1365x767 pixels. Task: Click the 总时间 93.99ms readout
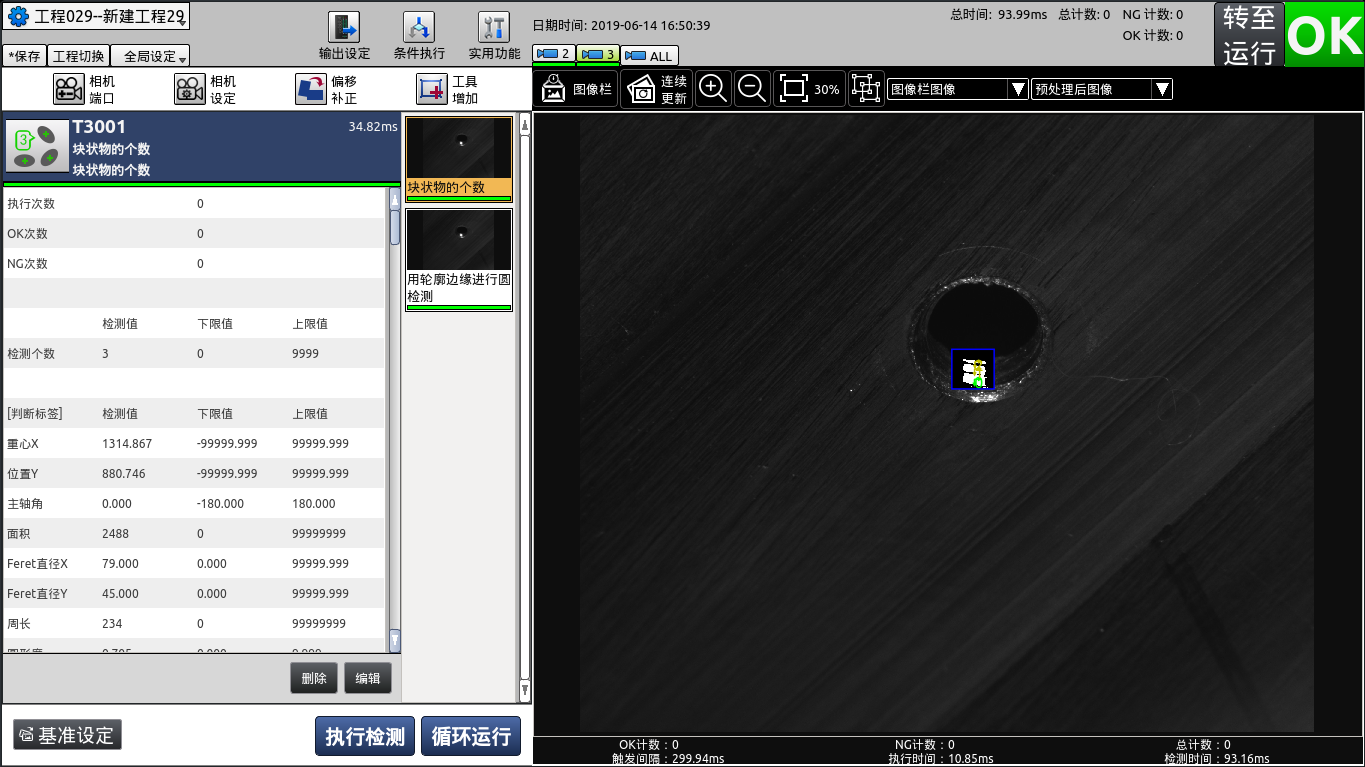tap(998, 15)
